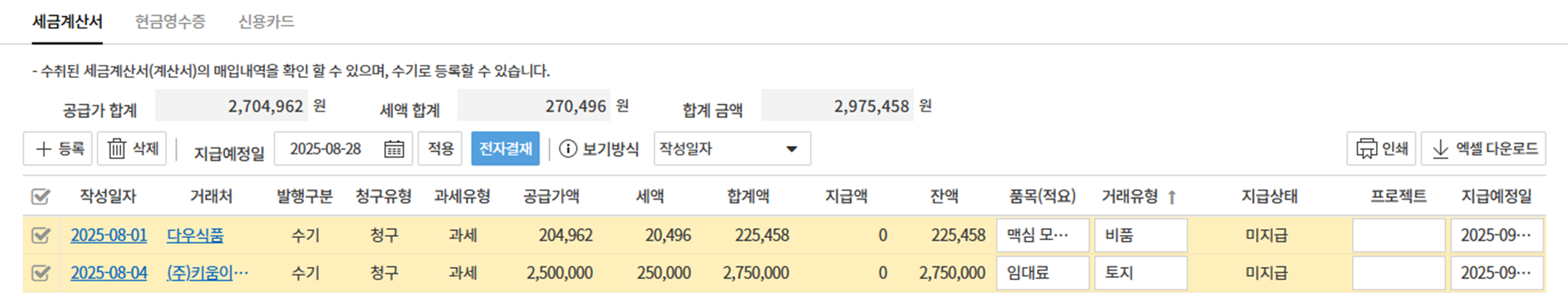Open the 다우식품 vendor link
Viewport: 1568px width, 305px height.
pos(195,235)
